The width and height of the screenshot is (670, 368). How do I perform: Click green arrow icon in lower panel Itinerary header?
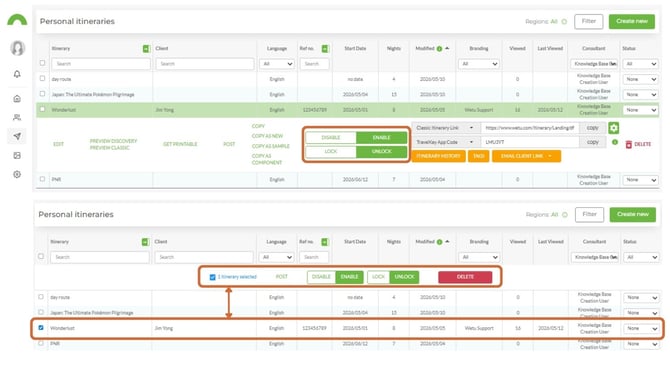[145, 242]
